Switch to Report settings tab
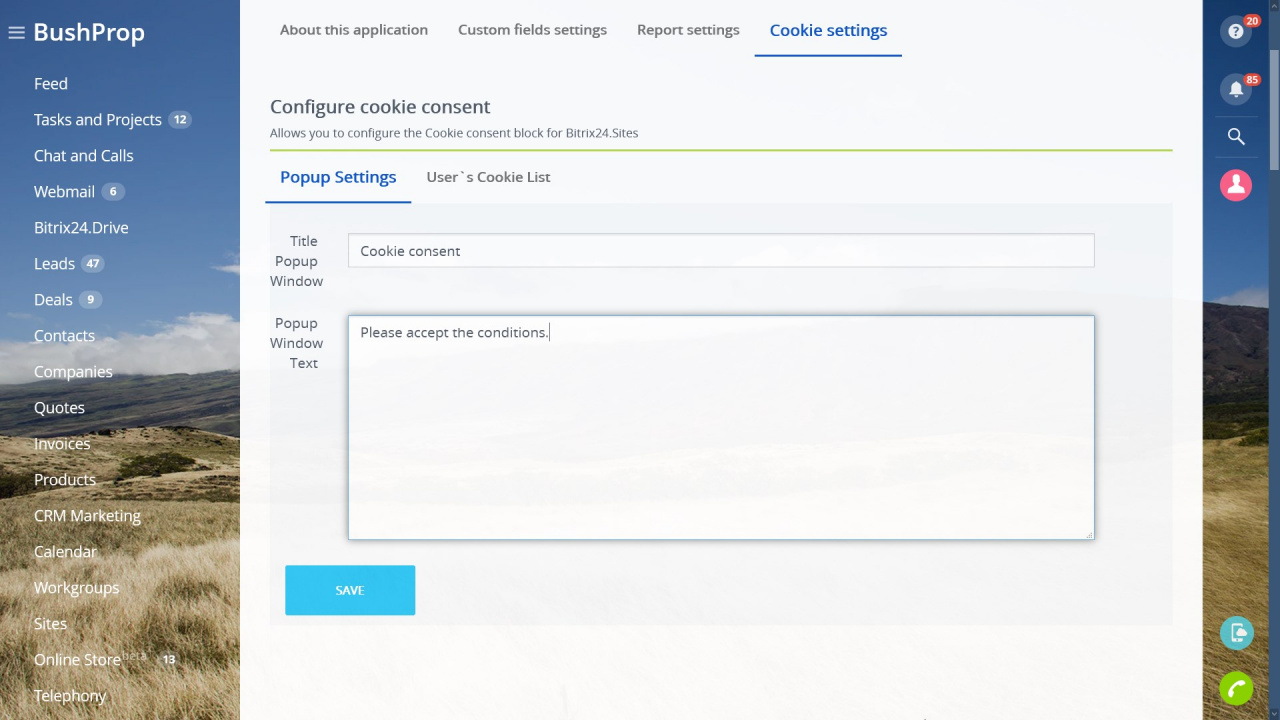The width and height of the screenshot is (1280, 720). 688,30
